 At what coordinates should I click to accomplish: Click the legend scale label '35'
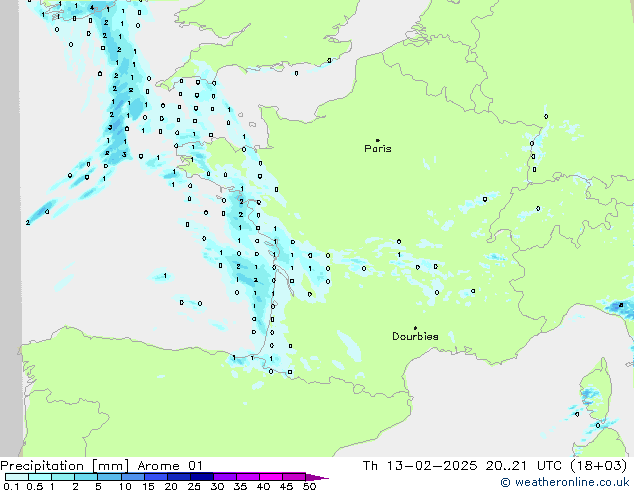240,486
